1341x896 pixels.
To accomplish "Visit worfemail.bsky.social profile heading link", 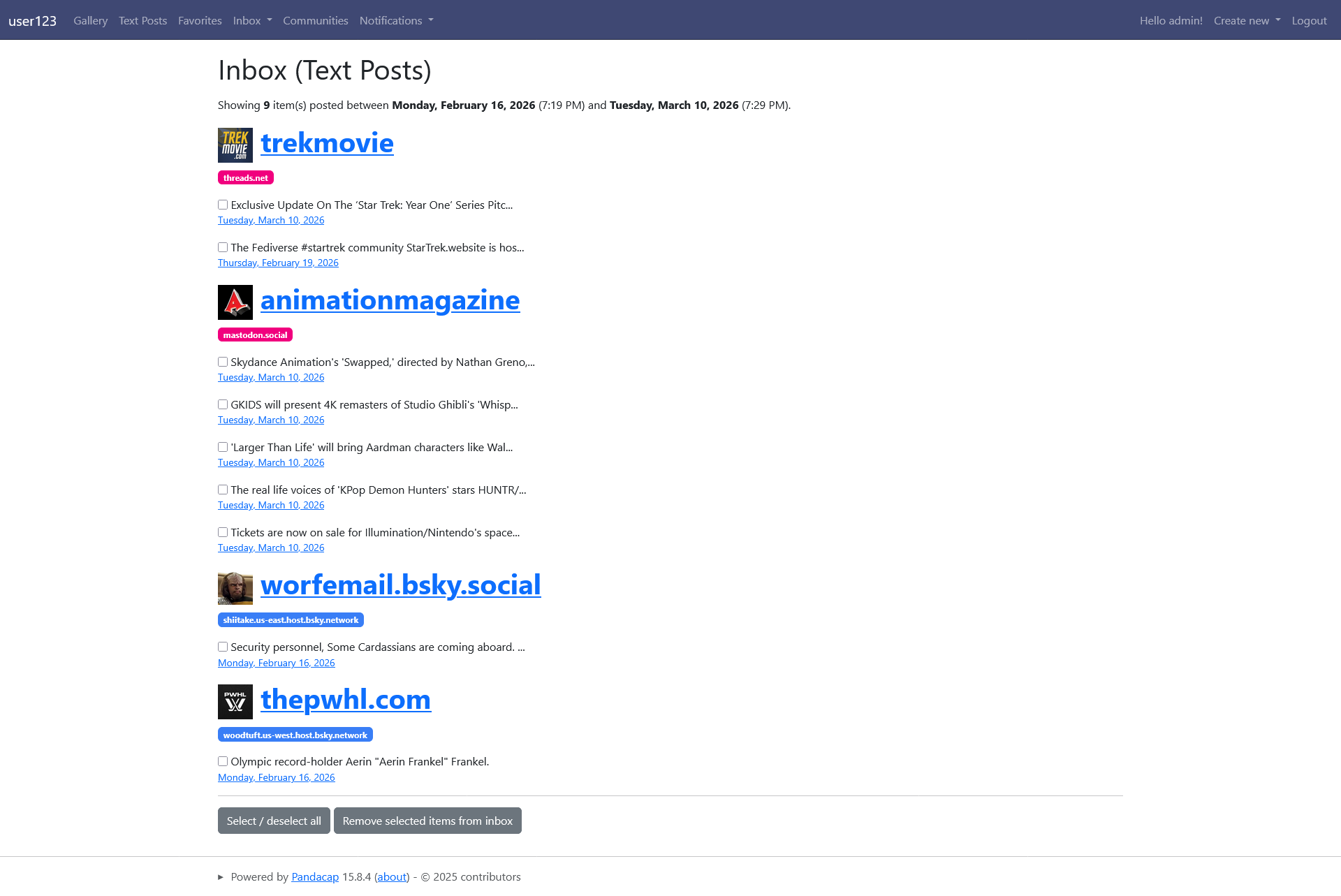I will pyautogui.click(x=401, y=585).
